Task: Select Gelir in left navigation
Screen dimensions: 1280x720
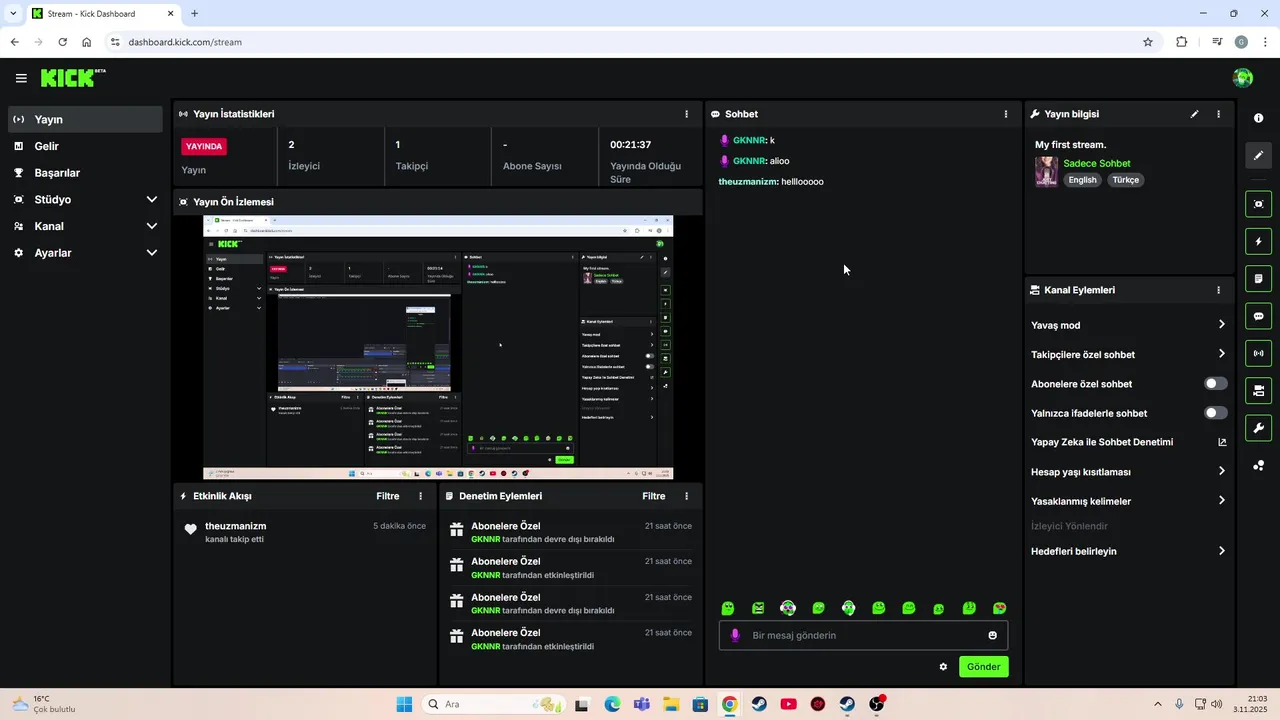Action: pyautogui.click(x=85, y=146)
